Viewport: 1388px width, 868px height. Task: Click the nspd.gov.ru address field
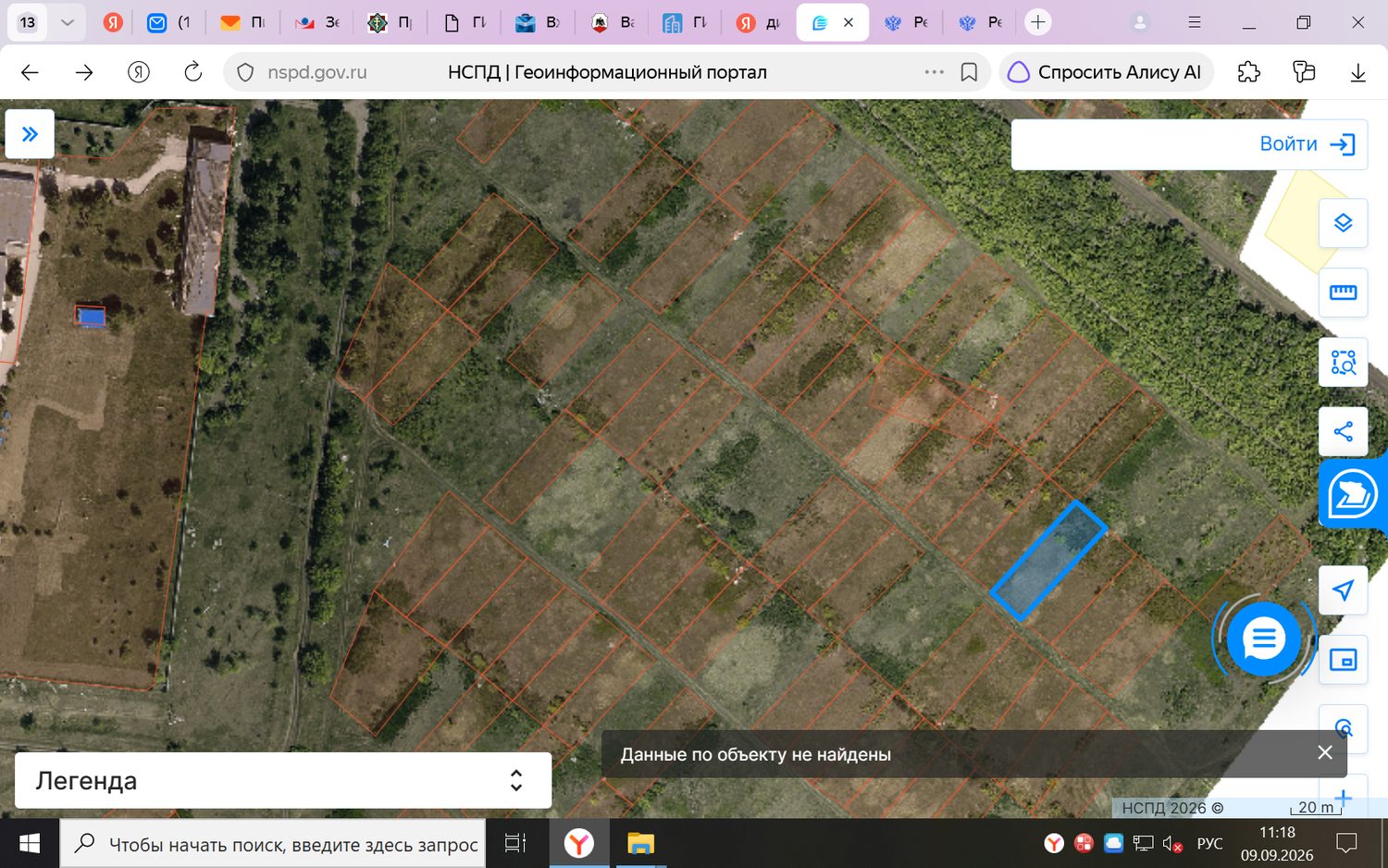click(317, 72)
